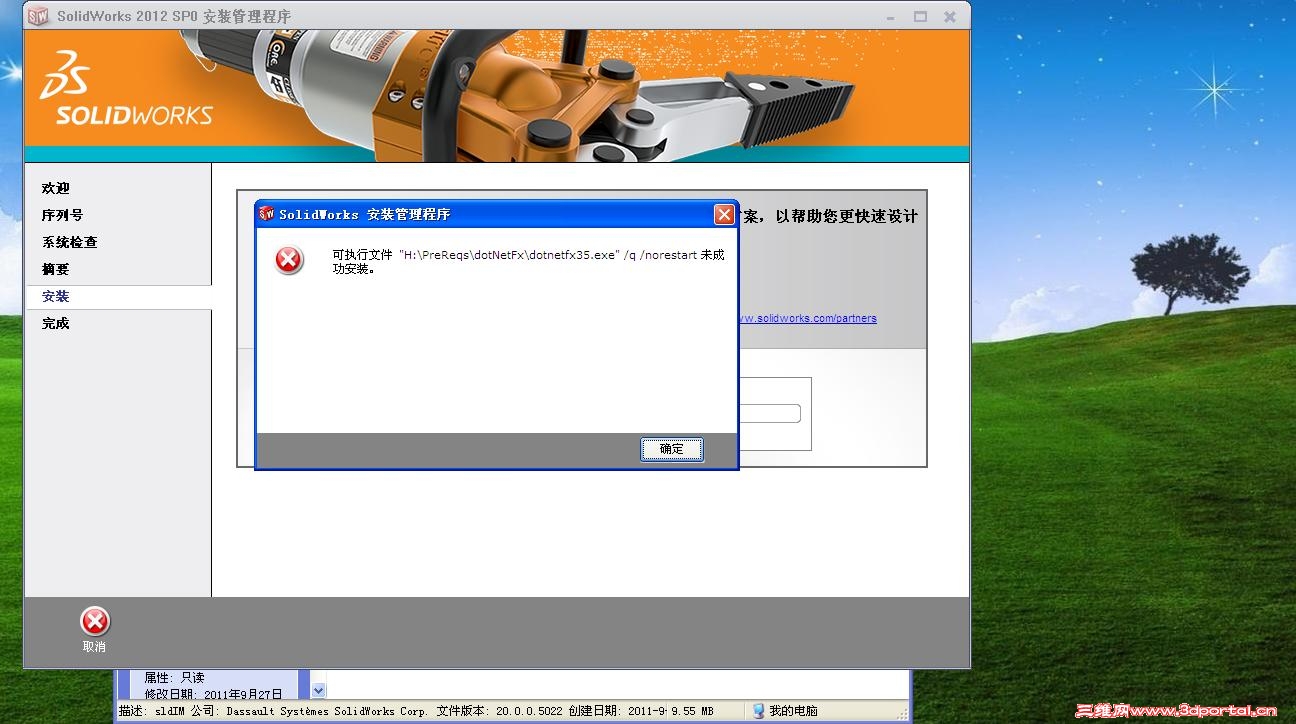Maximize the SolidWorks 2012 installer window
This screenshot has width=1296, height=724.
point(920,16)
